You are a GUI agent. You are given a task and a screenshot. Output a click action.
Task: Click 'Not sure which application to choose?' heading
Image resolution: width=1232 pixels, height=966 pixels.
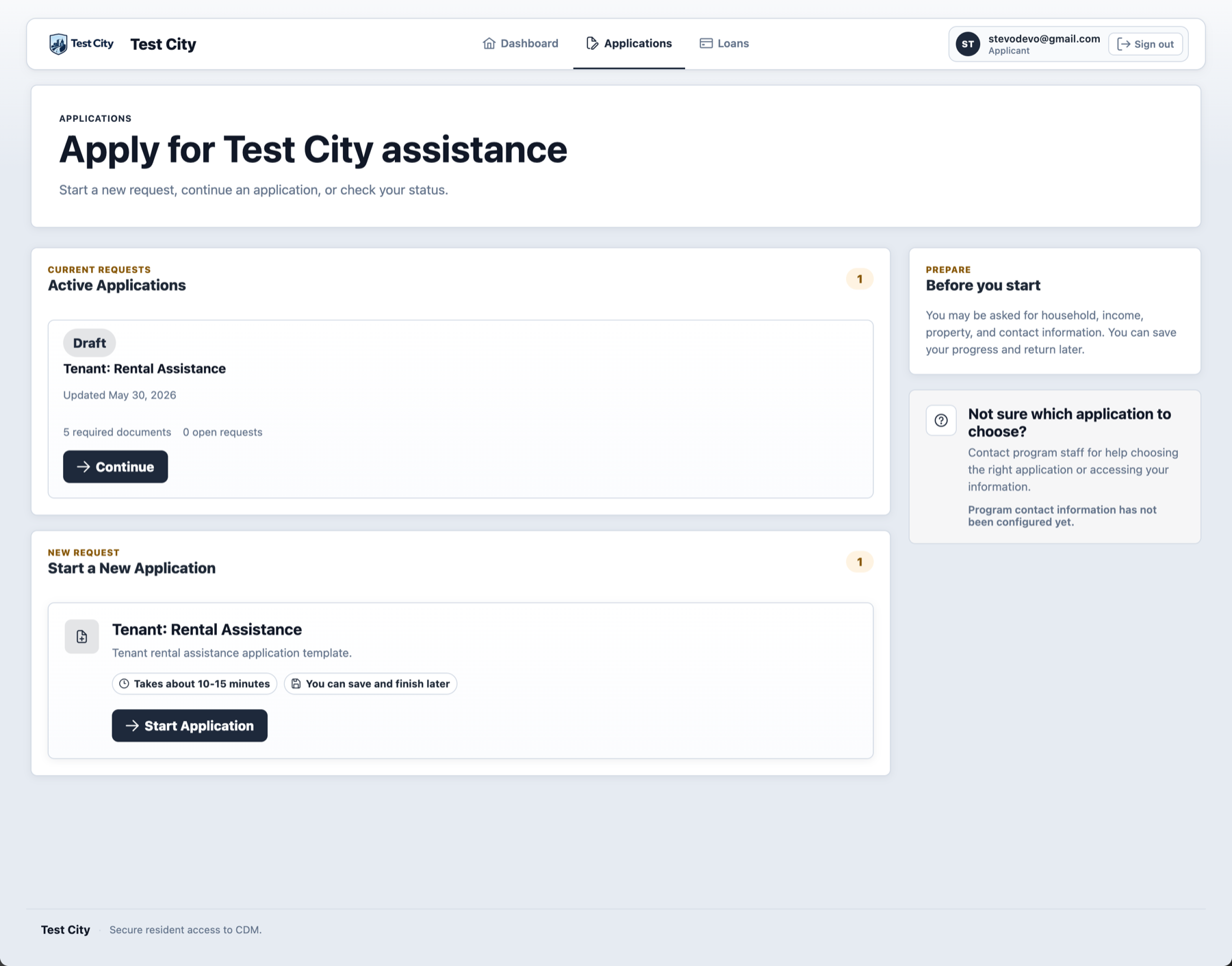[1069, 422]
